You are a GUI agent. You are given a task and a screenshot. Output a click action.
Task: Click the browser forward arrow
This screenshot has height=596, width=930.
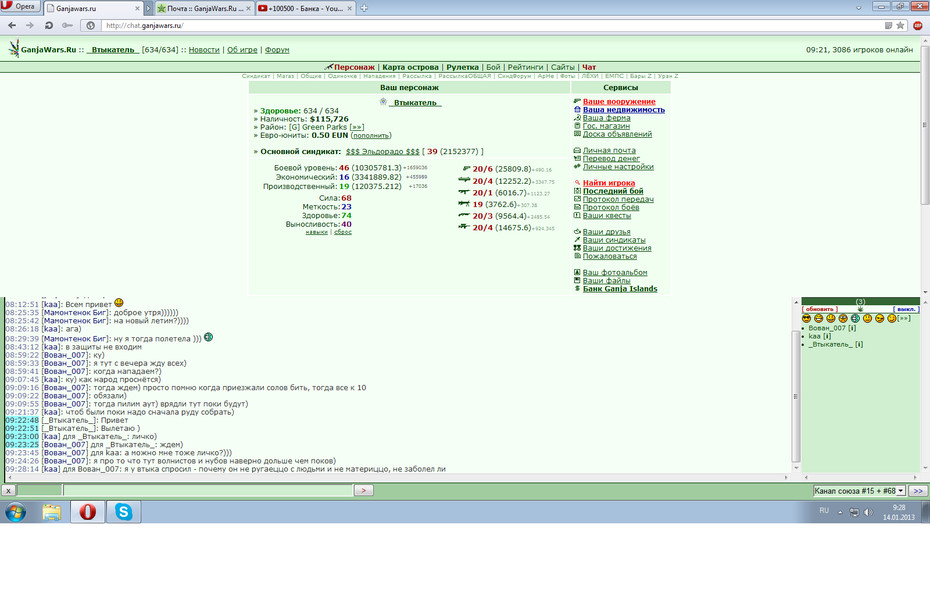tap(30, 26)
